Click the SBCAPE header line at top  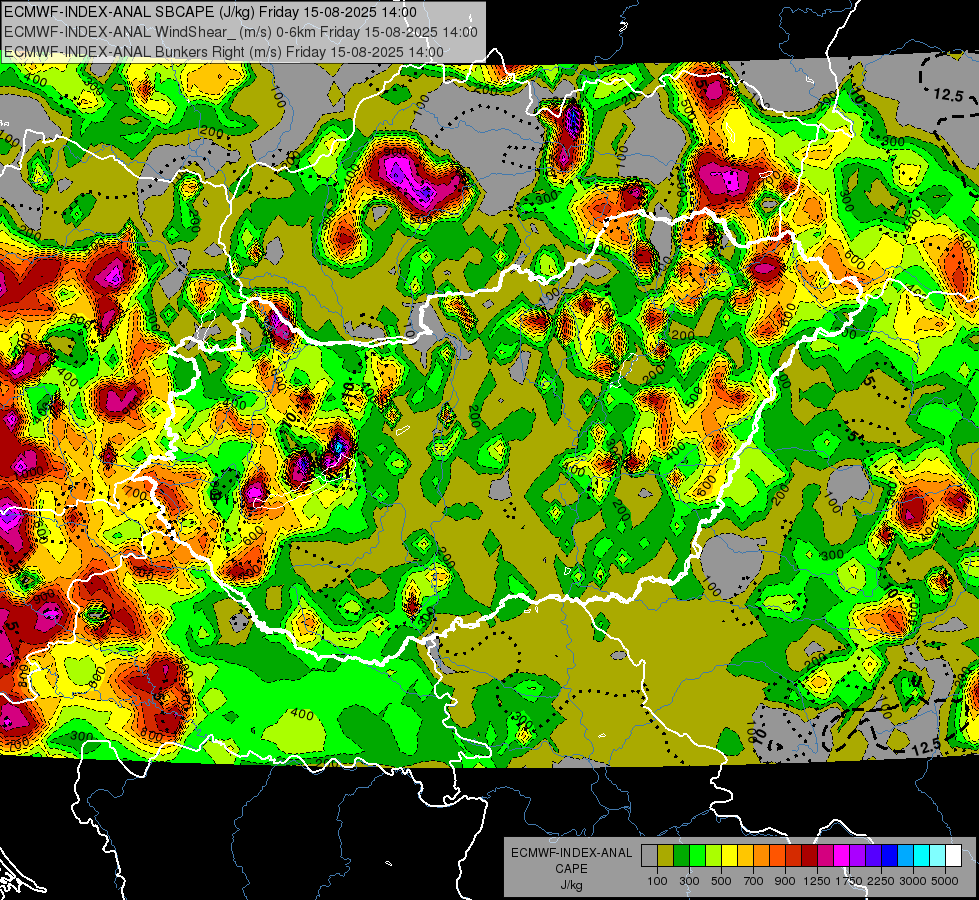(210, 12)
